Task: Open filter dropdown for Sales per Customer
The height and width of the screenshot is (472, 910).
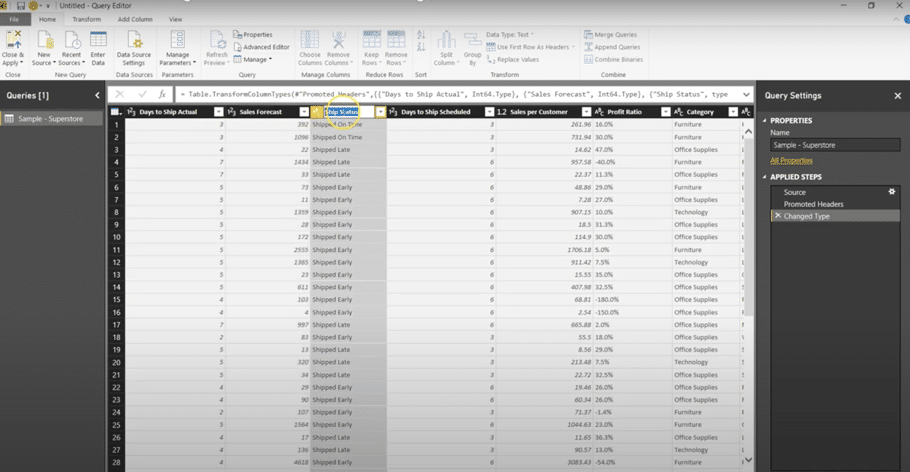Action: (586, 112)
